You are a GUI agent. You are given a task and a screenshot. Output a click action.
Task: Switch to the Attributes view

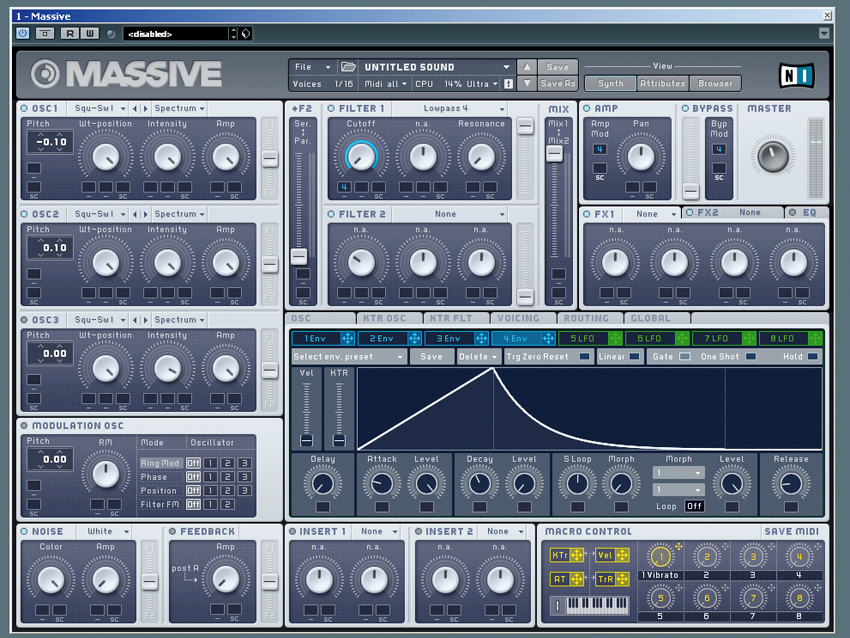point(662,83)
